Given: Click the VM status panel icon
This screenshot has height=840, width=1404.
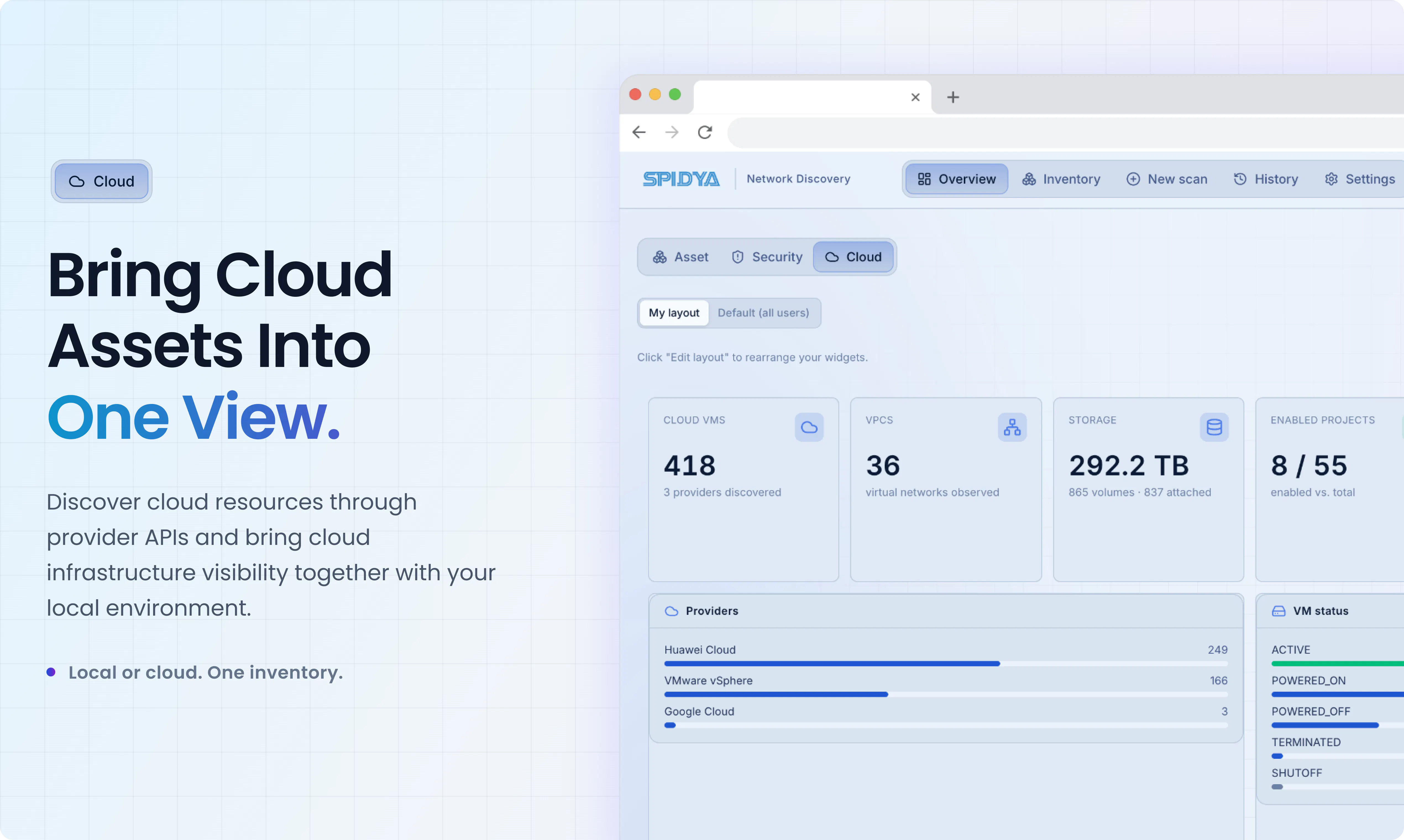Looking at the screenshot, I should click(1278, 611).
